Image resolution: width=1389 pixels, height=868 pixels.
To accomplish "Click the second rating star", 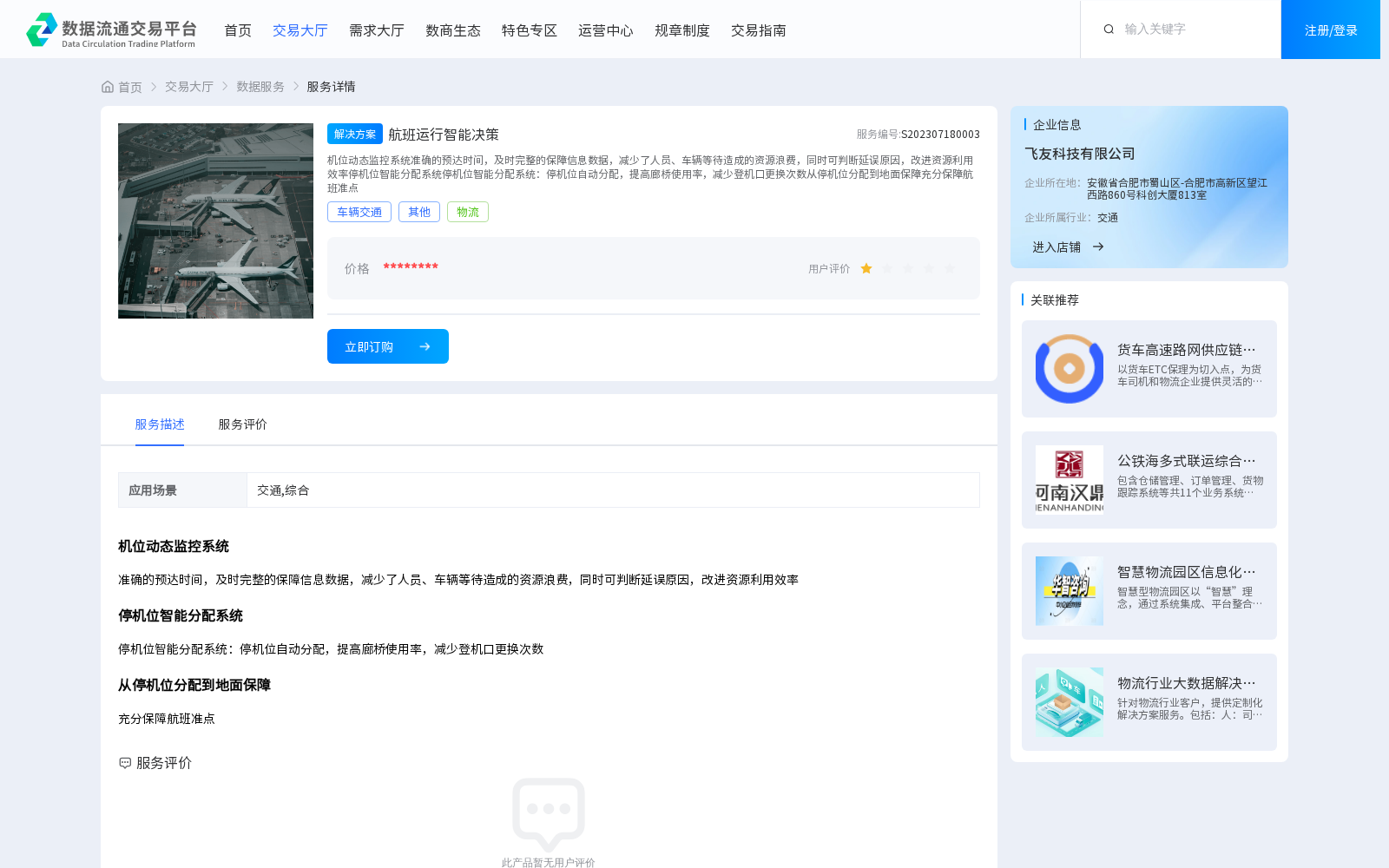I will coord(887,269).
